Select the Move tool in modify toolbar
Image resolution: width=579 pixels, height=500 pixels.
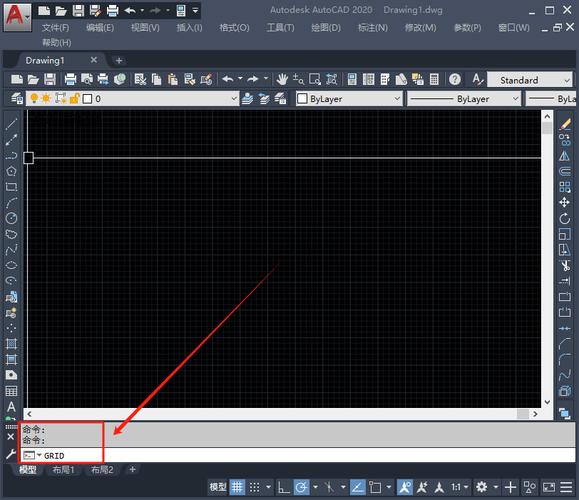click(x=564, y=202)
